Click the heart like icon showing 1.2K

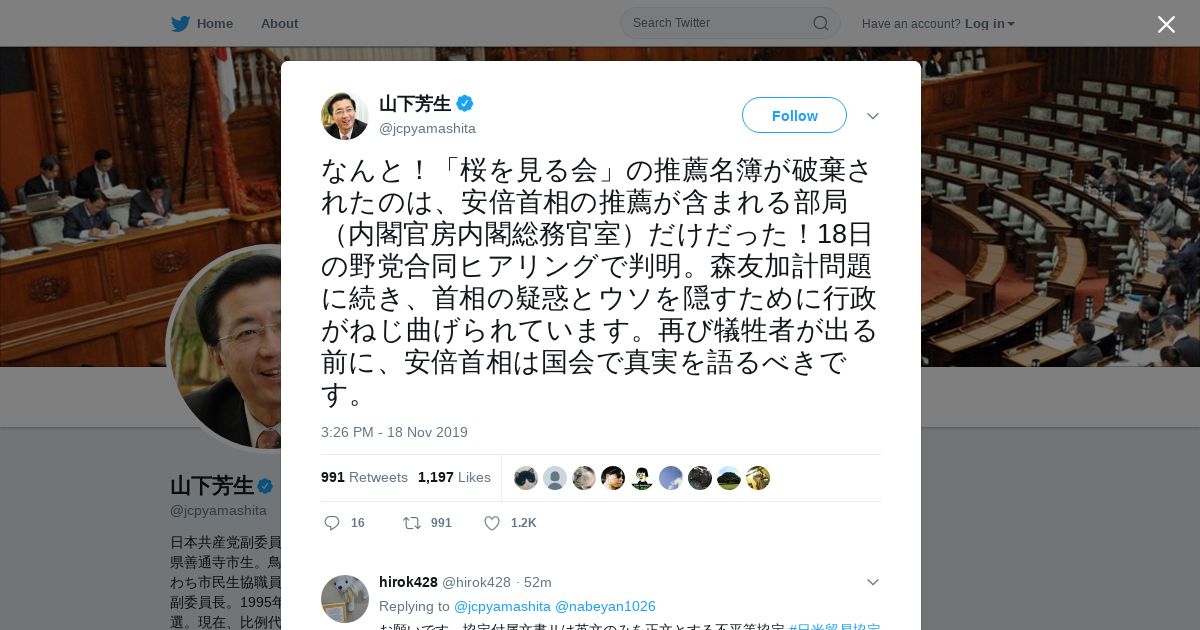pyautogui.click(x=492, y=523)
